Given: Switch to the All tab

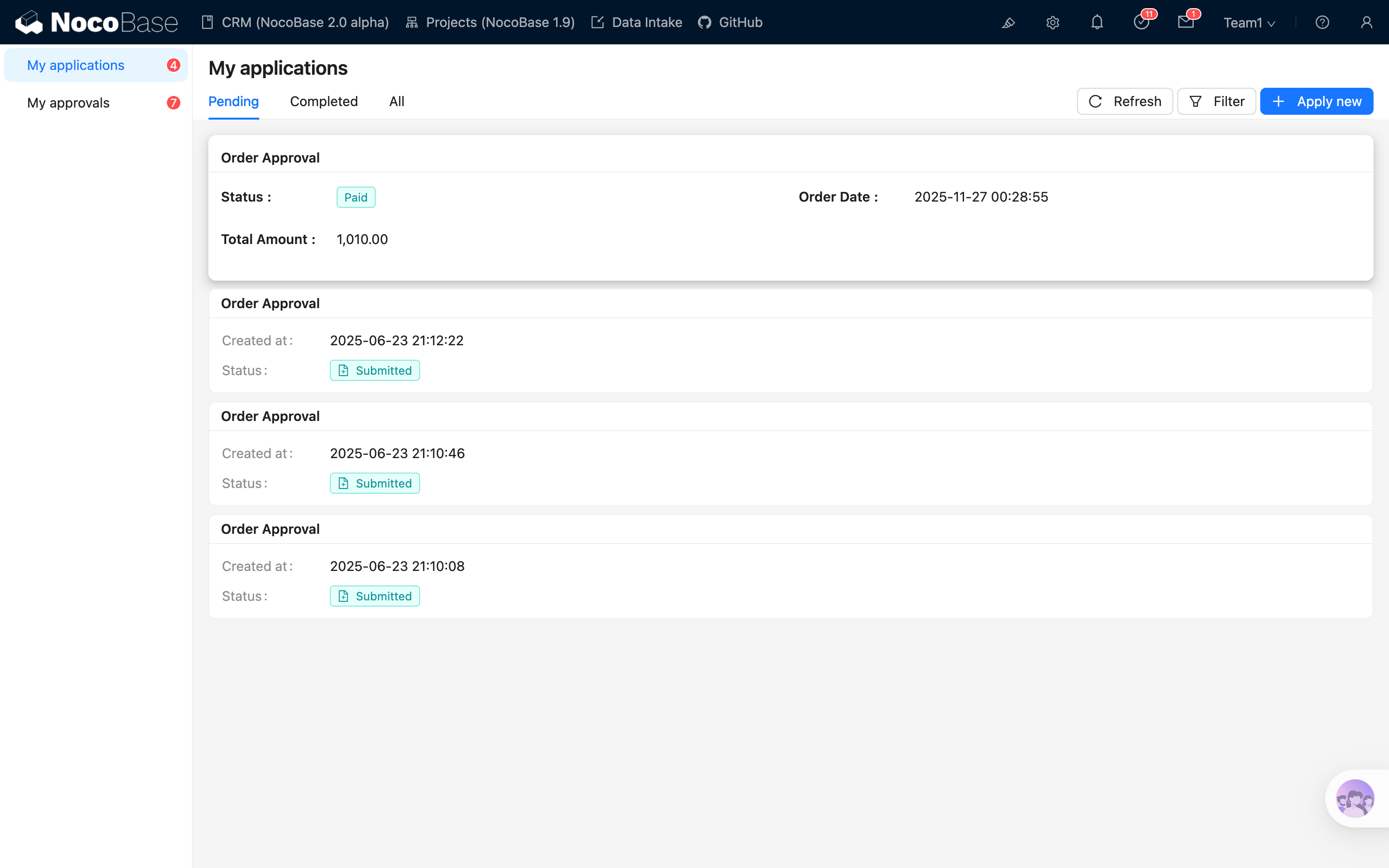Looking at the screenshot, I should (x=396, y=102).
